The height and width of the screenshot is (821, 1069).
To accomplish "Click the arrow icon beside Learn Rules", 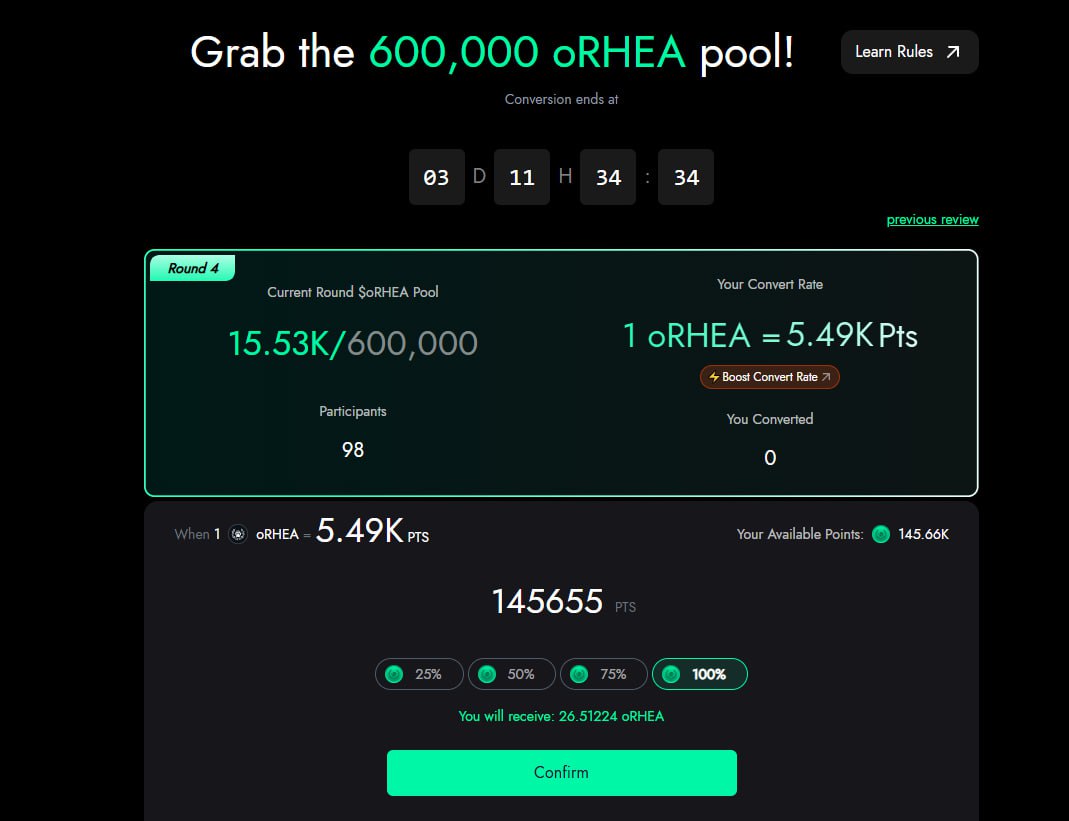I will (953, 52).
